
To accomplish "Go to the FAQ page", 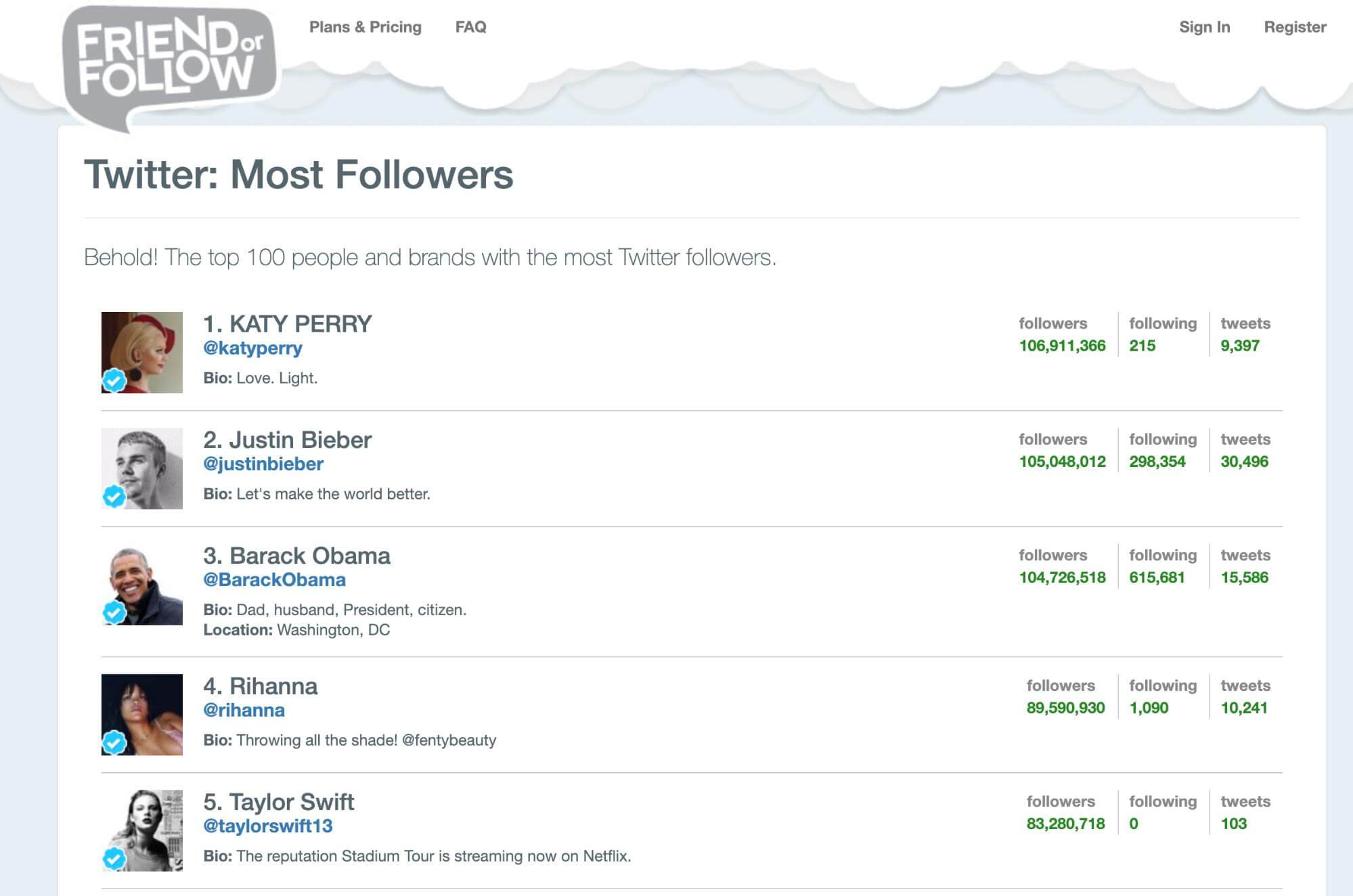I will pyautogui.click(x=471, y=27).
